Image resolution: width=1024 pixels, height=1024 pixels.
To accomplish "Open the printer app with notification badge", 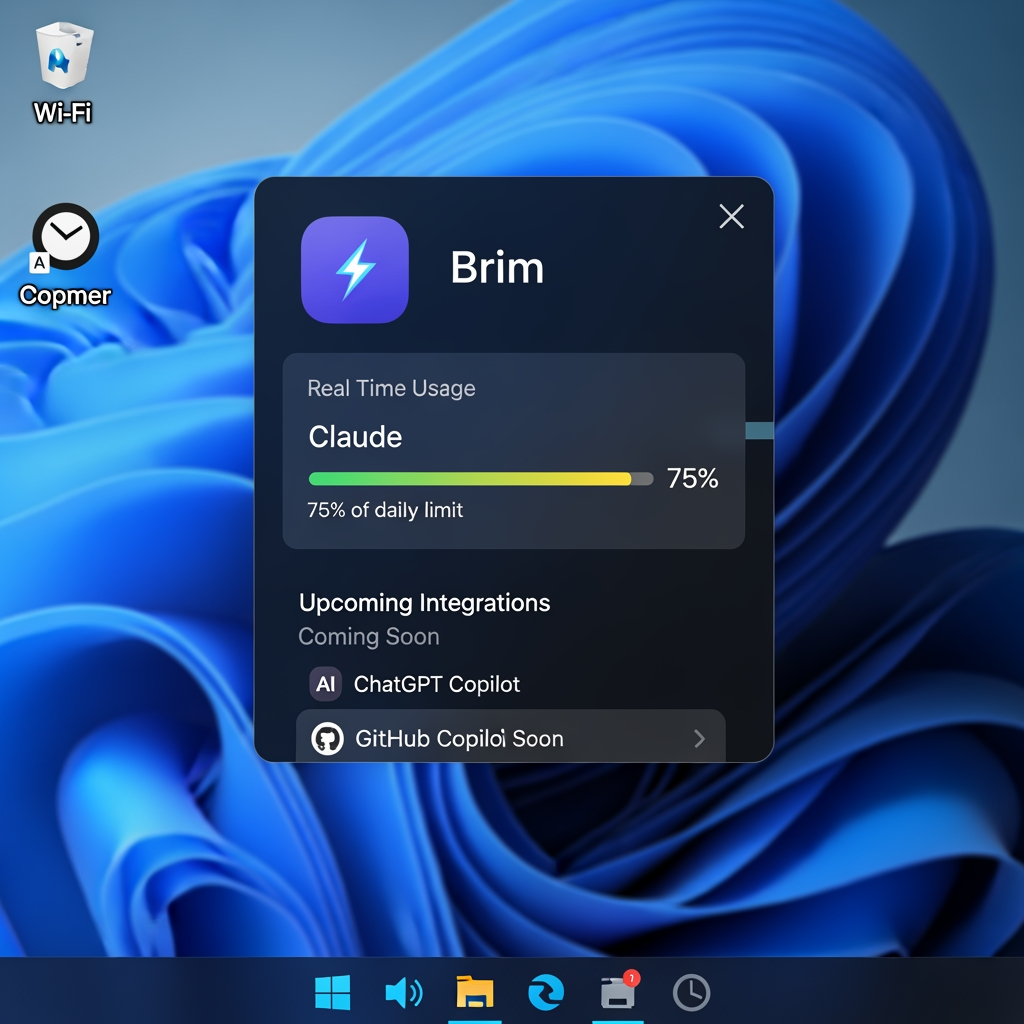I will tap(619, 991).
